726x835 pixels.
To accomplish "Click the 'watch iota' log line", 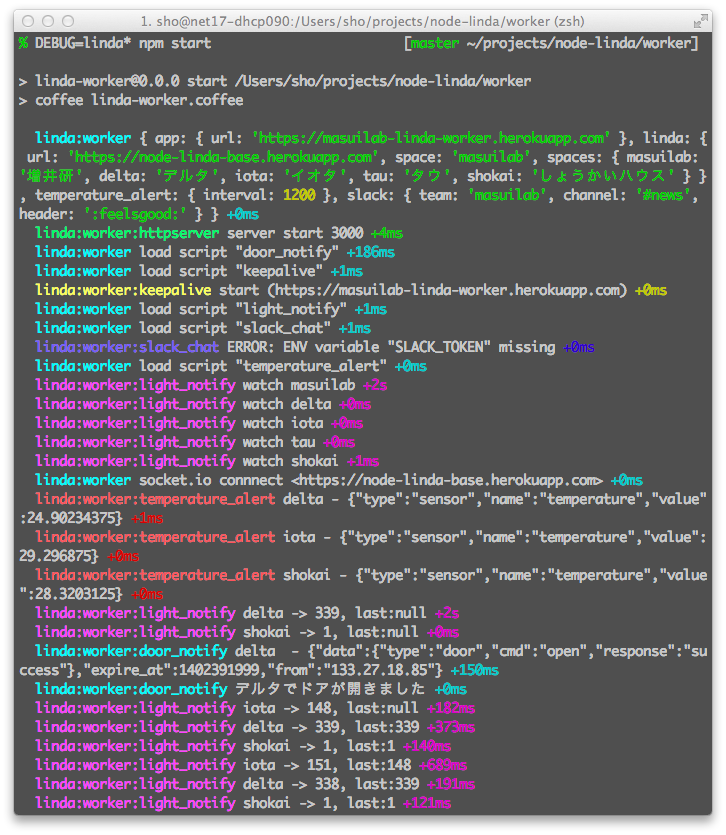I will coord(199,423).
